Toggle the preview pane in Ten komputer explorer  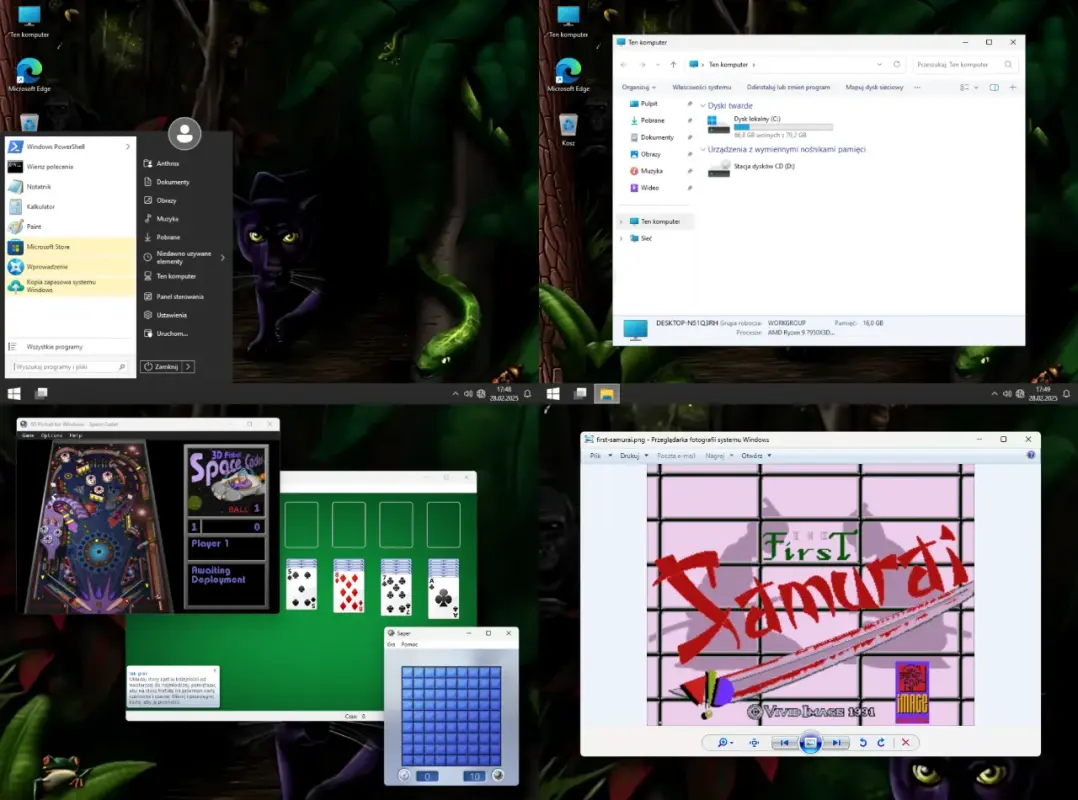tap(994, 87)
